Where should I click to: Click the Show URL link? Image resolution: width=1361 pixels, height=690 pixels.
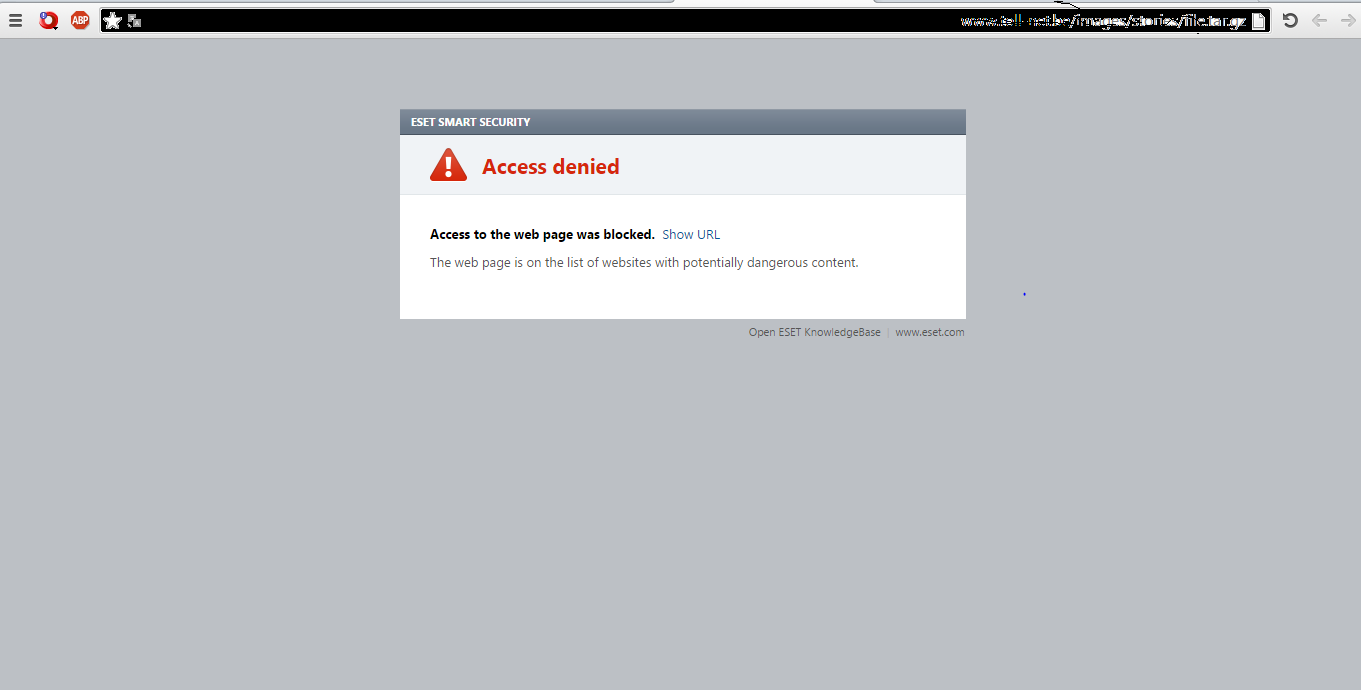click(x=691, y=235)
